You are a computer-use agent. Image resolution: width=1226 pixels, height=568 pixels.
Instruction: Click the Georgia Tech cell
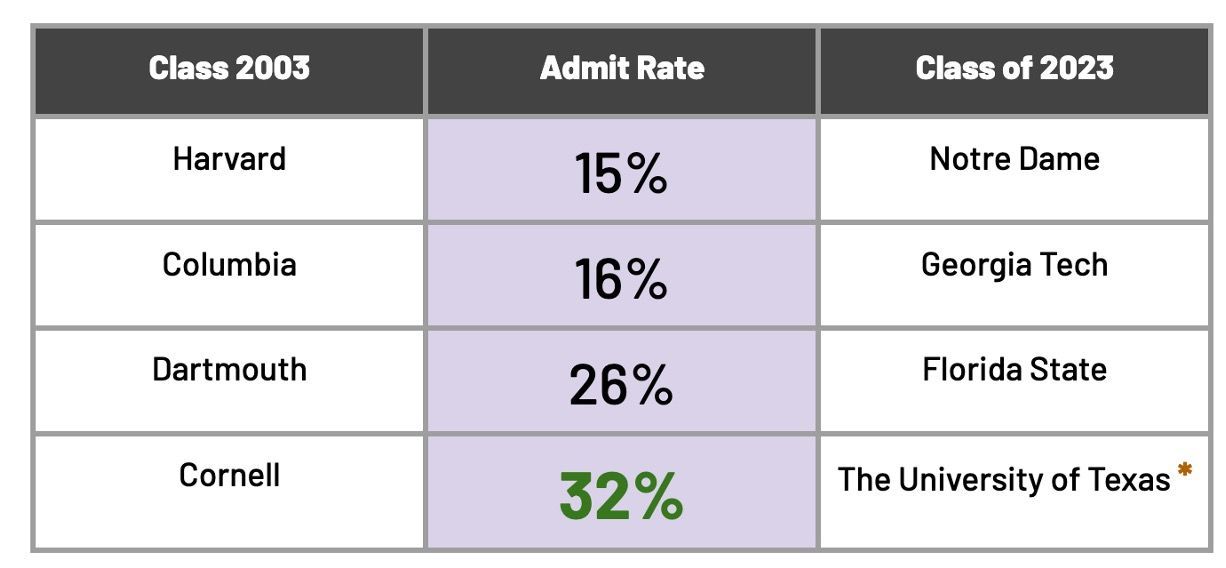pos(1014,275)
